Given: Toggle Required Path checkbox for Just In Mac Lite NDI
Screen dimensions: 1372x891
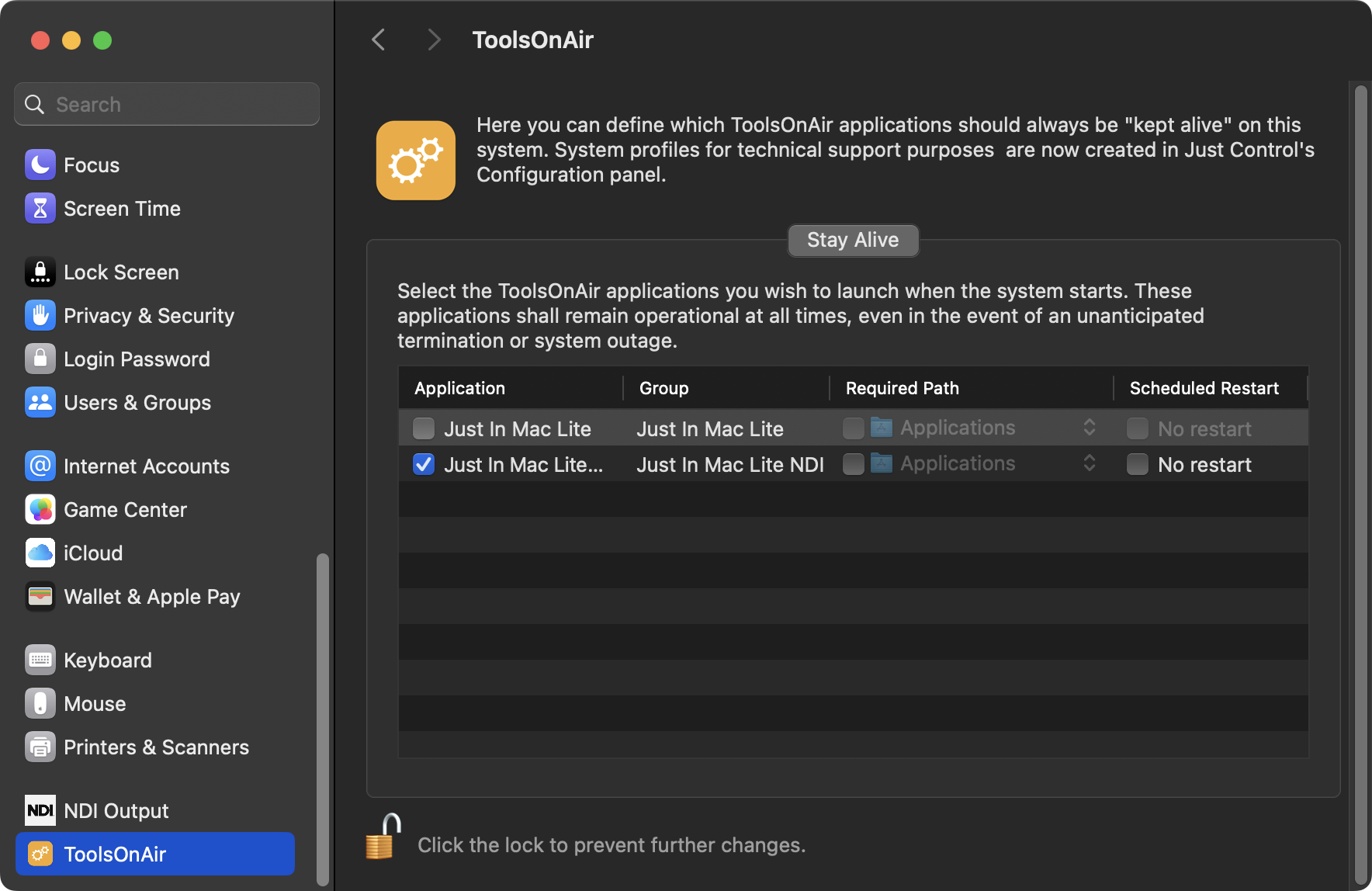Looking at the screenshot, I should [x=854, y=464].
